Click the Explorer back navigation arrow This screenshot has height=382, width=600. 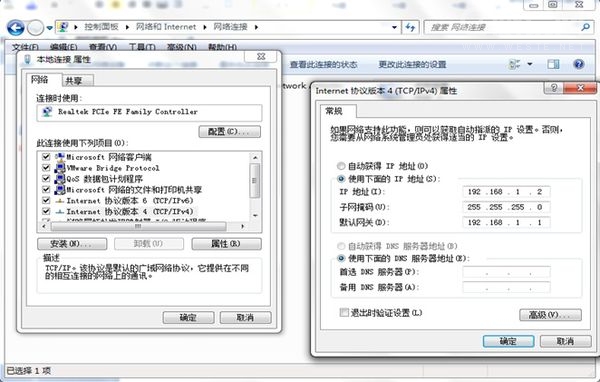[16, 28]
